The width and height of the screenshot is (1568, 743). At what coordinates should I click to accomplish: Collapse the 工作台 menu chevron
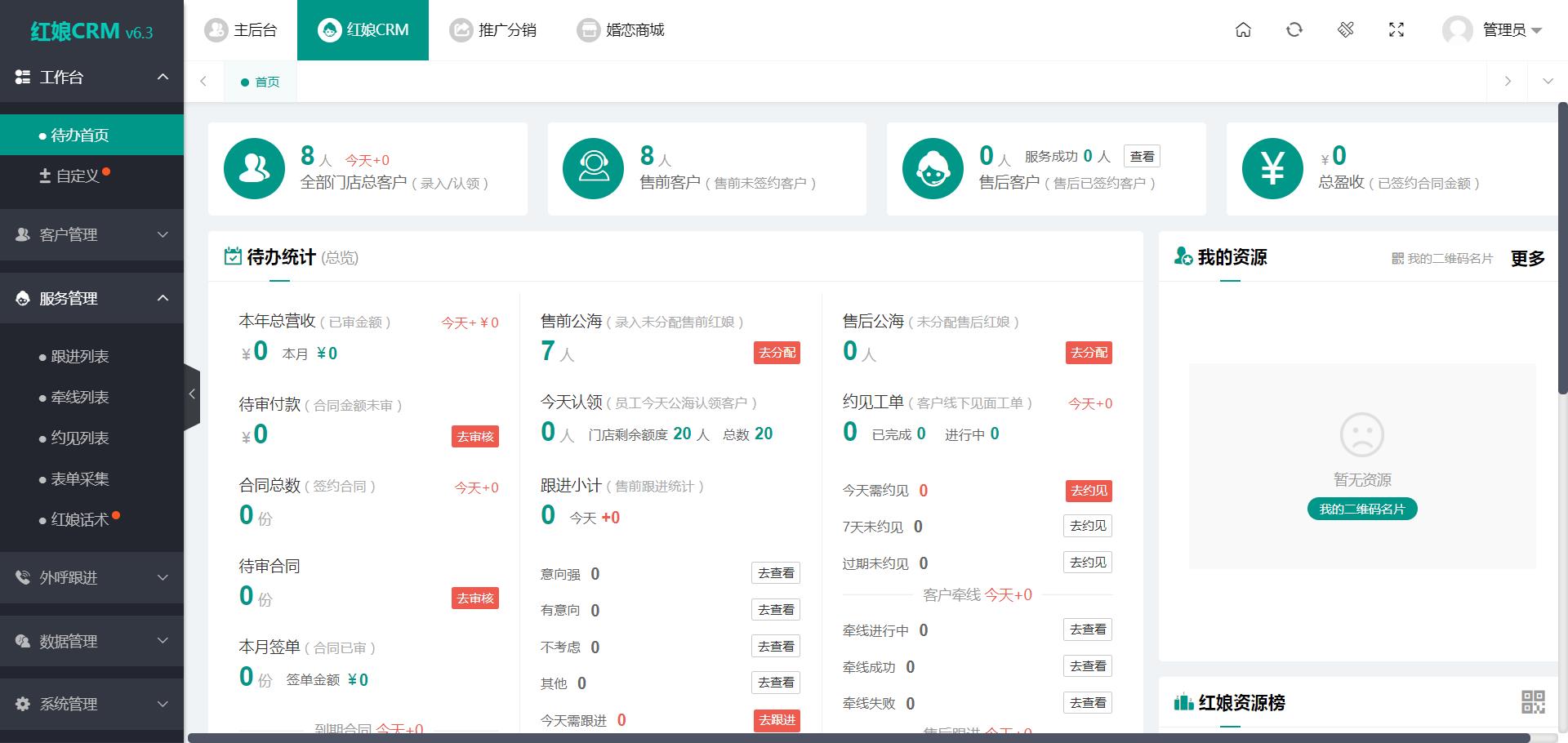pyautogui.click(x=163, y=77)
